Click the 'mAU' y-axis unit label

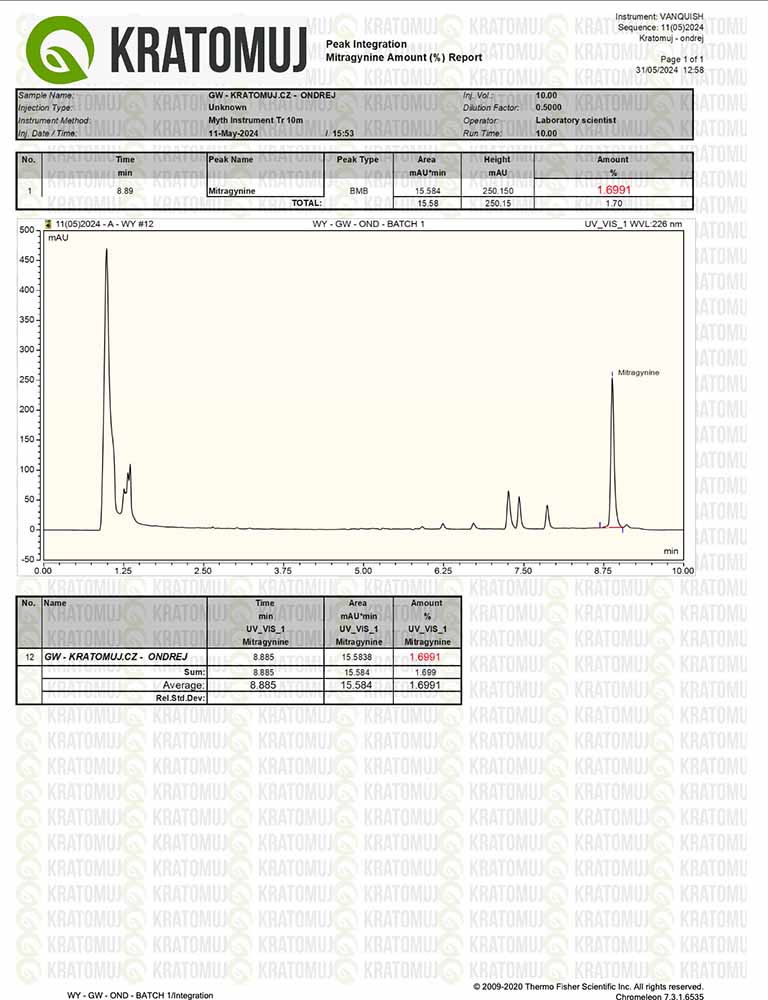pyautogui.click(x=58, y=237)
